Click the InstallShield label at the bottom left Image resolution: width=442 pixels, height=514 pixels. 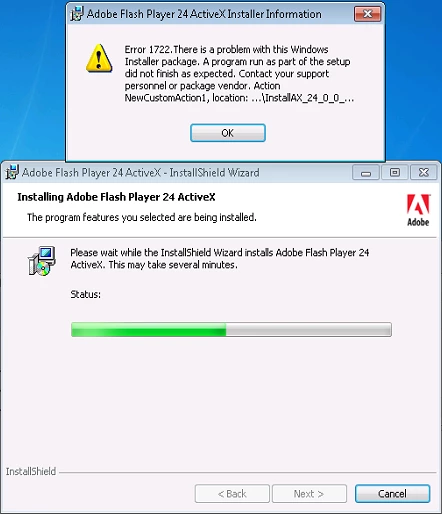pos(31,471)
